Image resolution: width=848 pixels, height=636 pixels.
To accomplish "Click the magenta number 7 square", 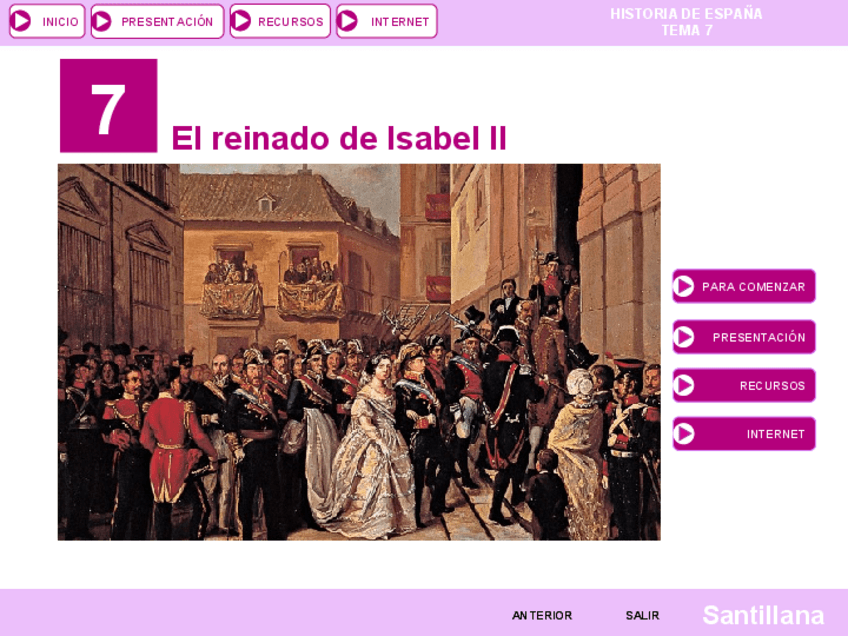I will tap(109, 105).
